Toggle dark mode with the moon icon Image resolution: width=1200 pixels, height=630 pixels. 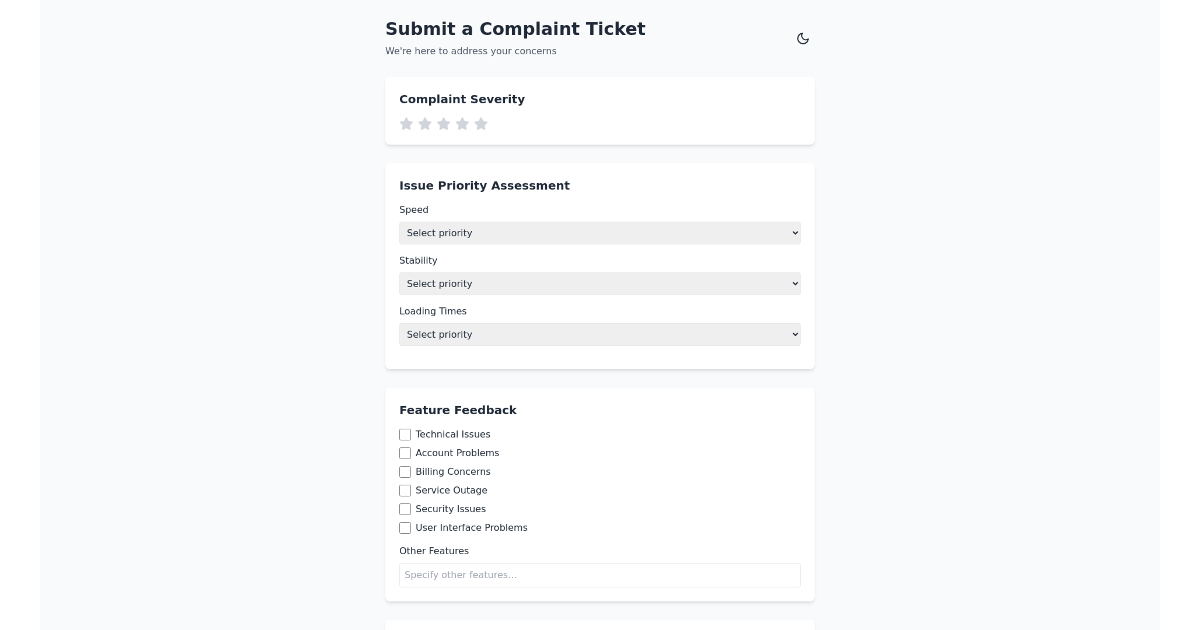(x=803, y=38)
